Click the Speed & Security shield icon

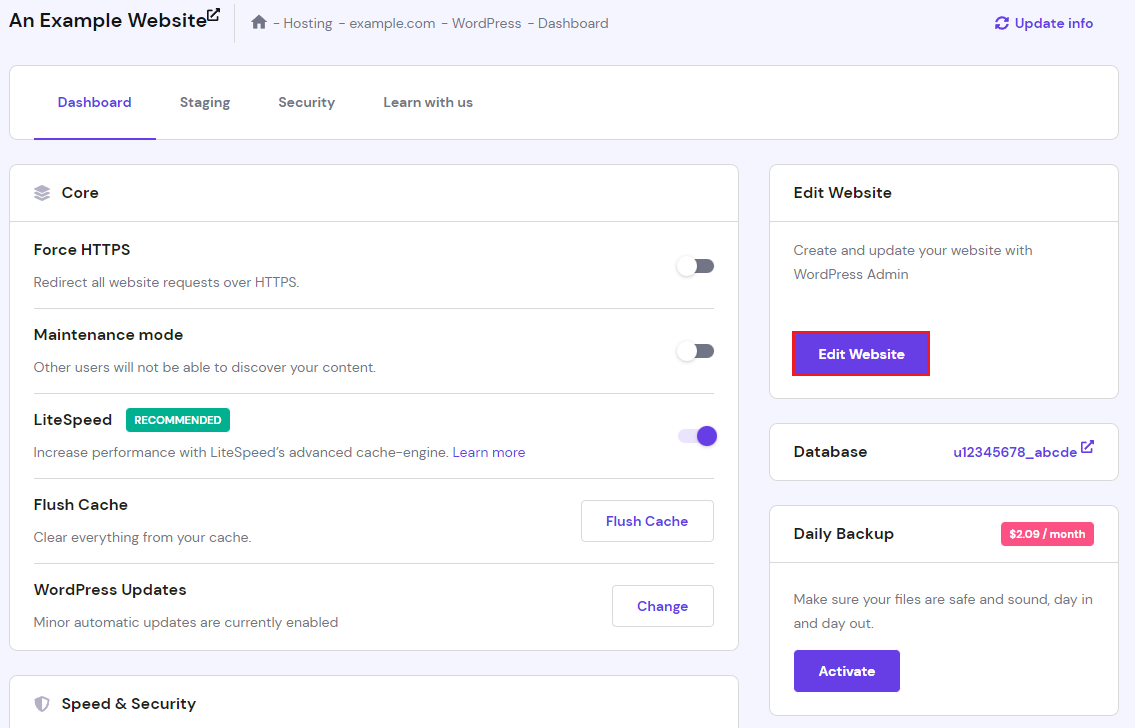(x=42, y=704)
